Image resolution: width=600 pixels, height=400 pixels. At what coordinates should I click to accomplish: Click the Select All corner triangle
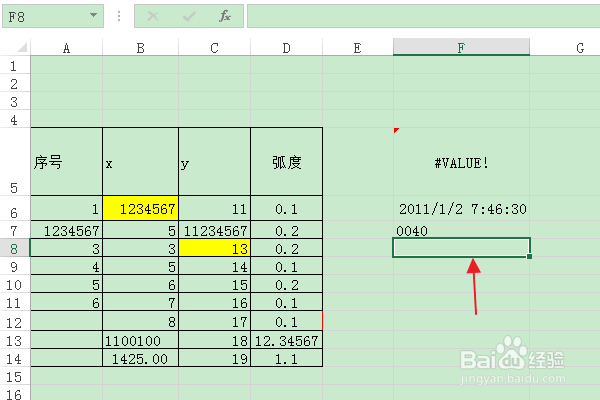click(x=22, y=47)
